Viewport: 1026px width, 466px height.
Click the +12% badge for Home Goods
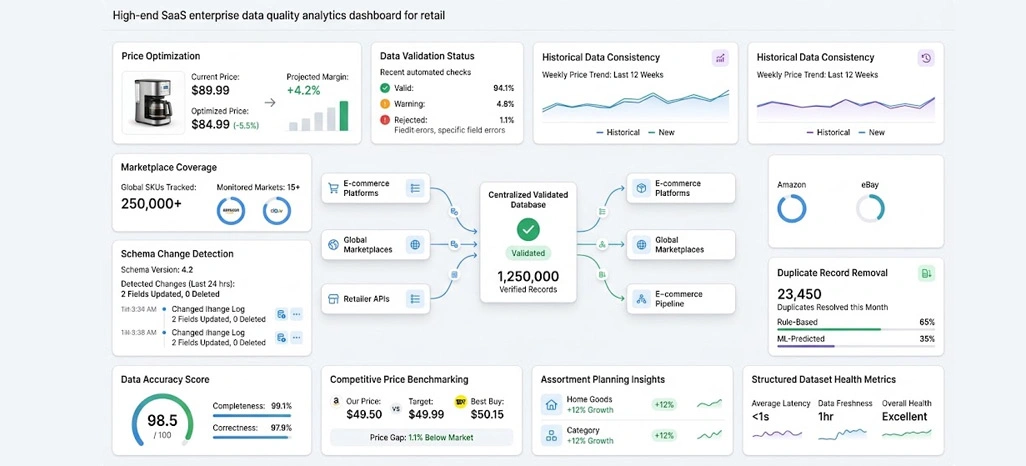664,404
